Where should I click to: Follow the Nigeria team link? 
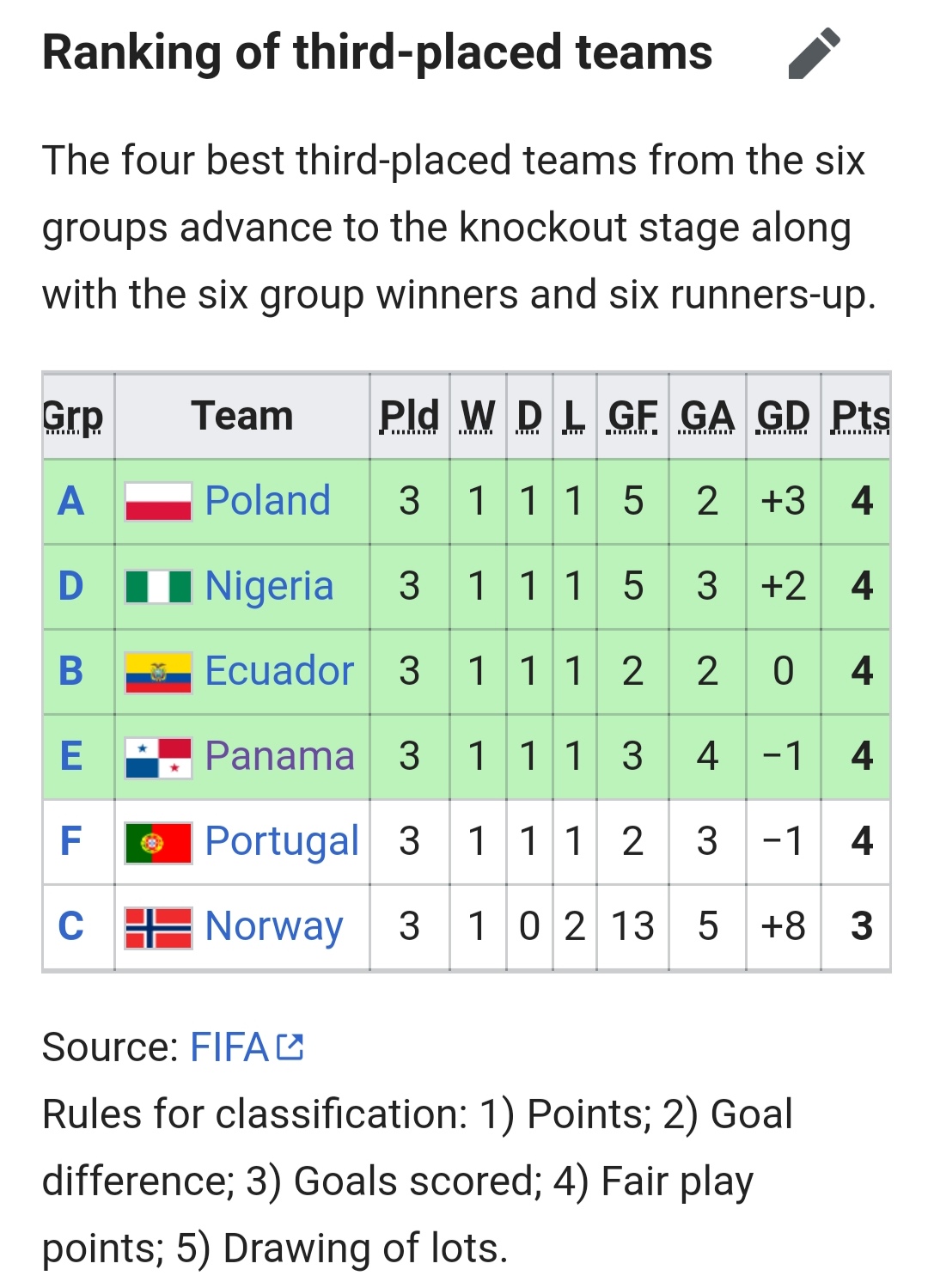point(269,587)
